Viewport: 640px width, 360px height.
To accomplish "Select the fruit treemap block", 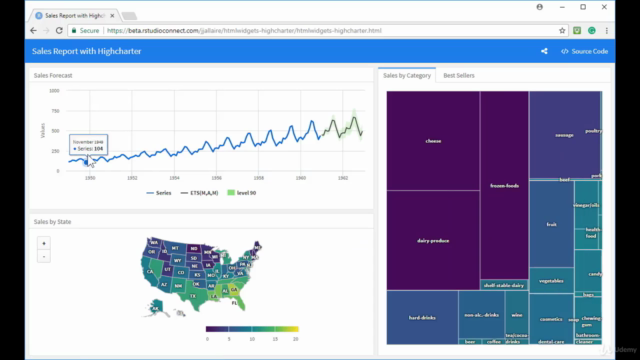I will tap(551, 224).
